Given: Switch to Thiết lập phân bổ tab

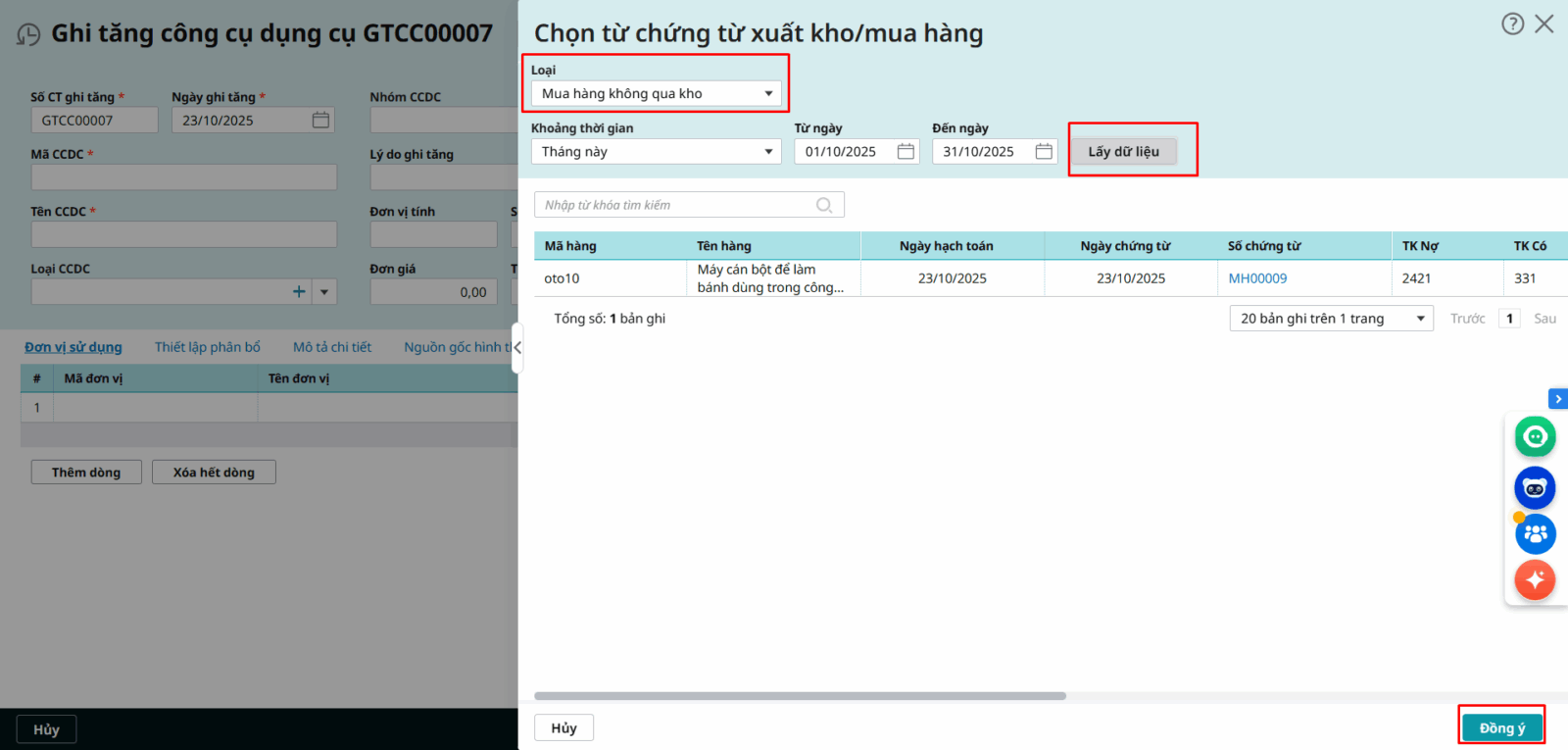Looking at the screenshot, I should pyautogui.click(x=208, y=347).
